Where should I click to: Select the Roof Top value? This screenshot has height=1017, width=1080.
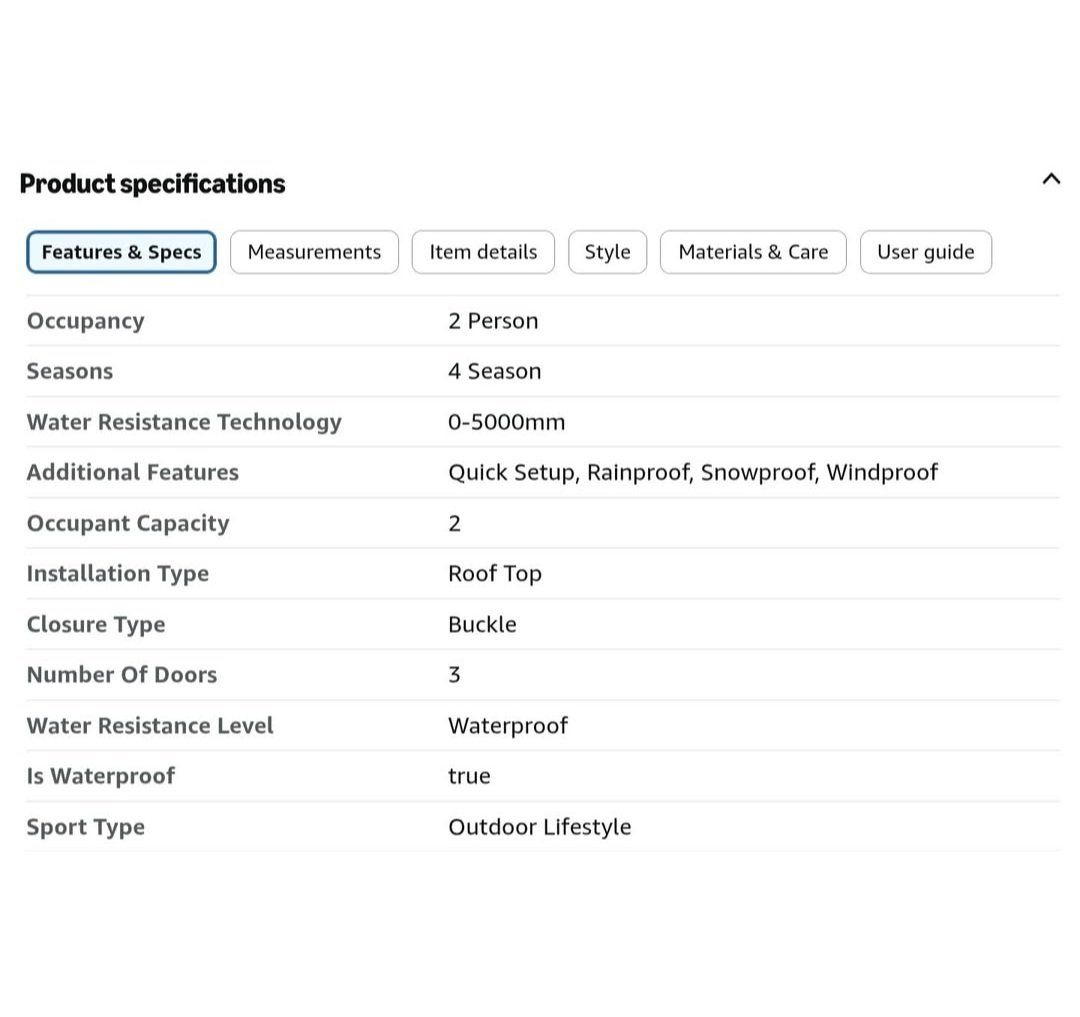(495, 574)
